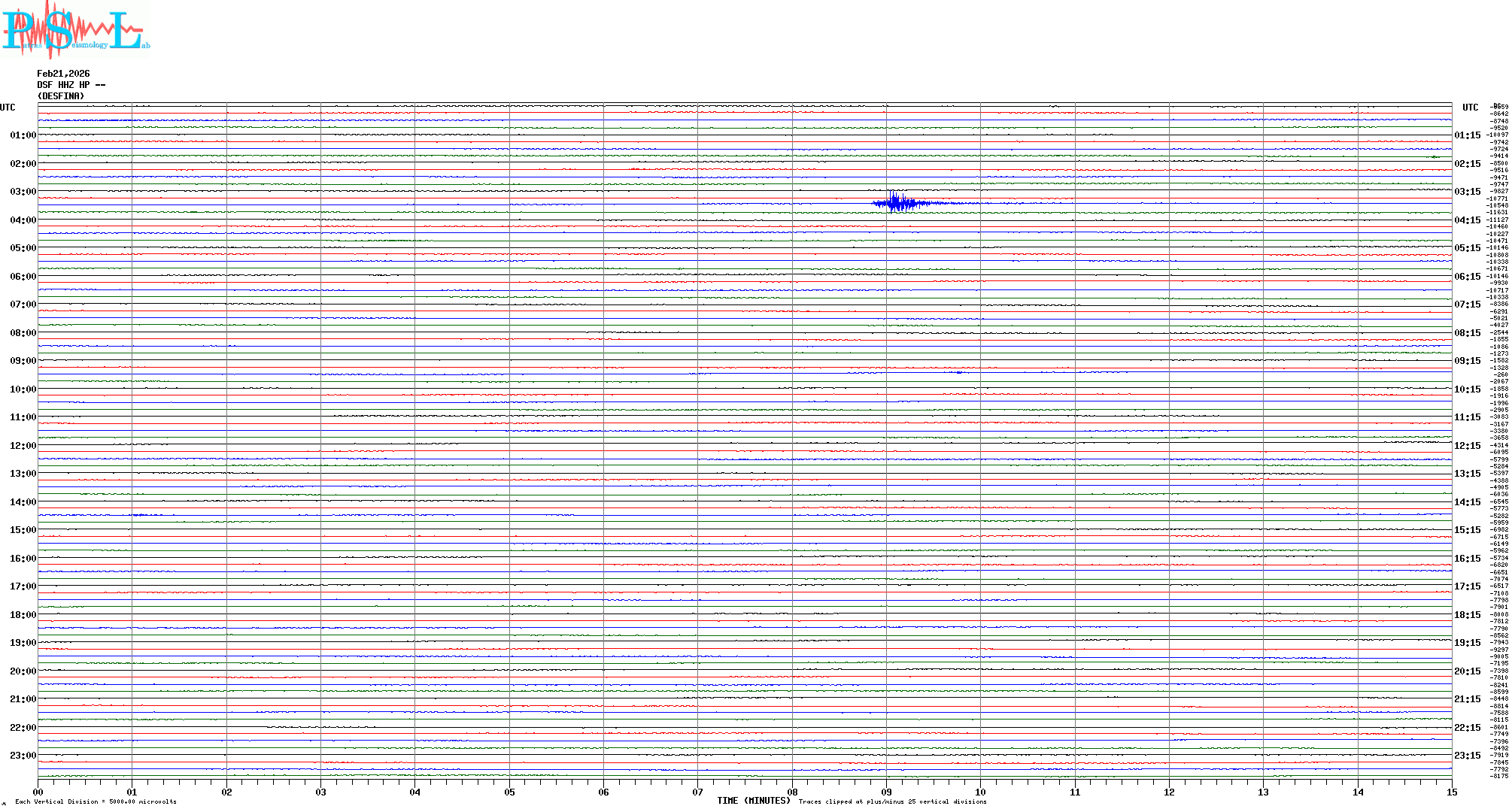Select the 12:00 hour label on left
1512x812 pixels.
coord(23,446)
